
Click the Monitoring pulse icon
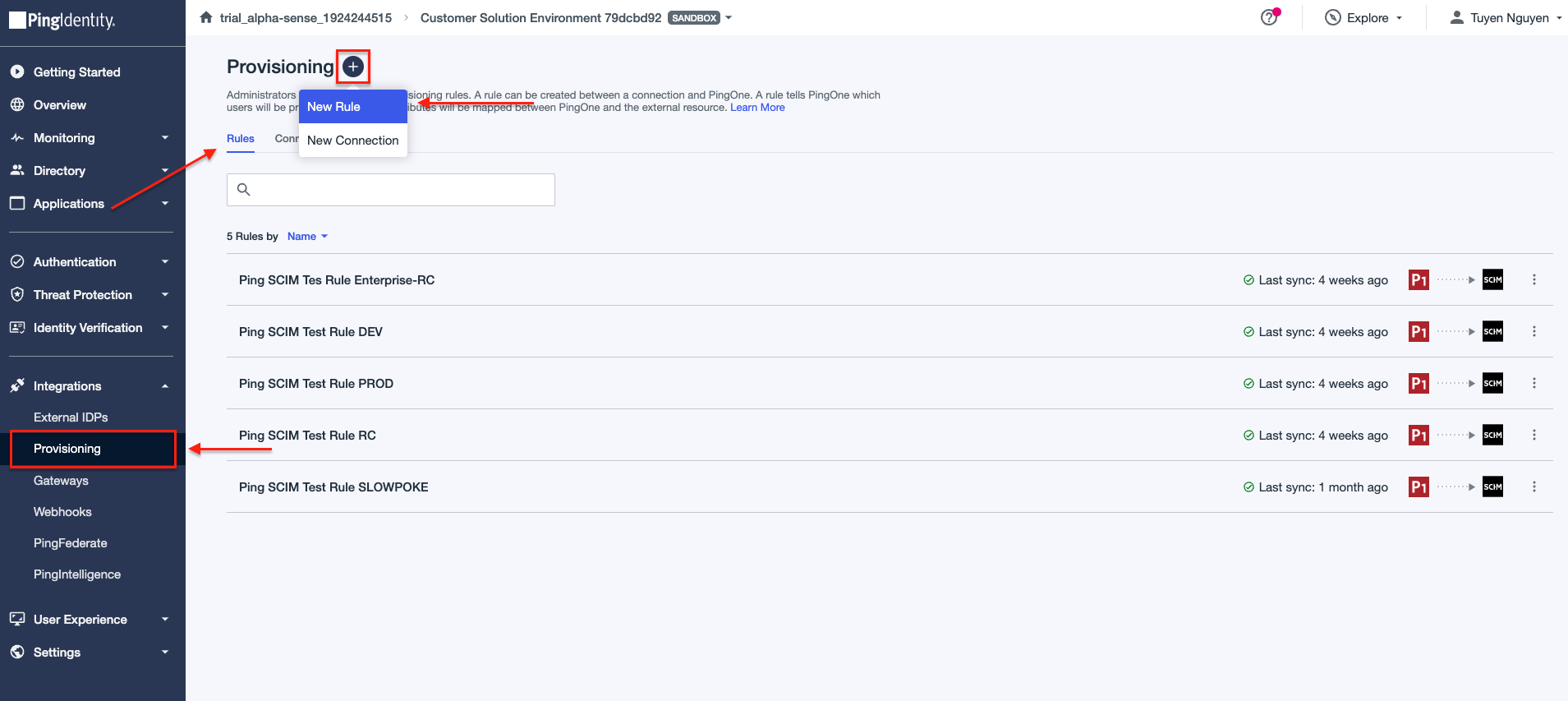17,137
